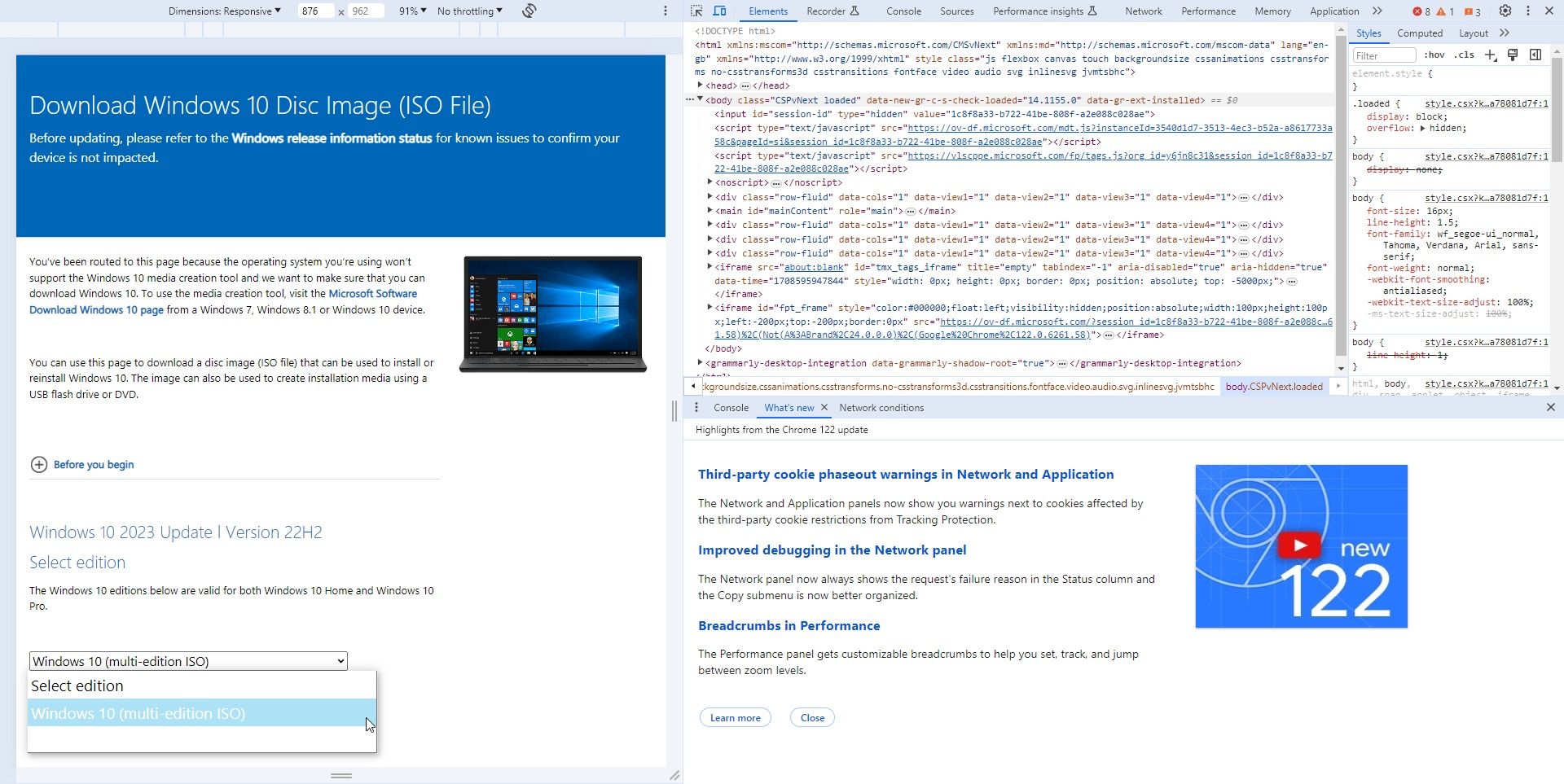Show the computed styles sidebar icon
Screen dimensions: 1564x784
tap(1535, 55)
